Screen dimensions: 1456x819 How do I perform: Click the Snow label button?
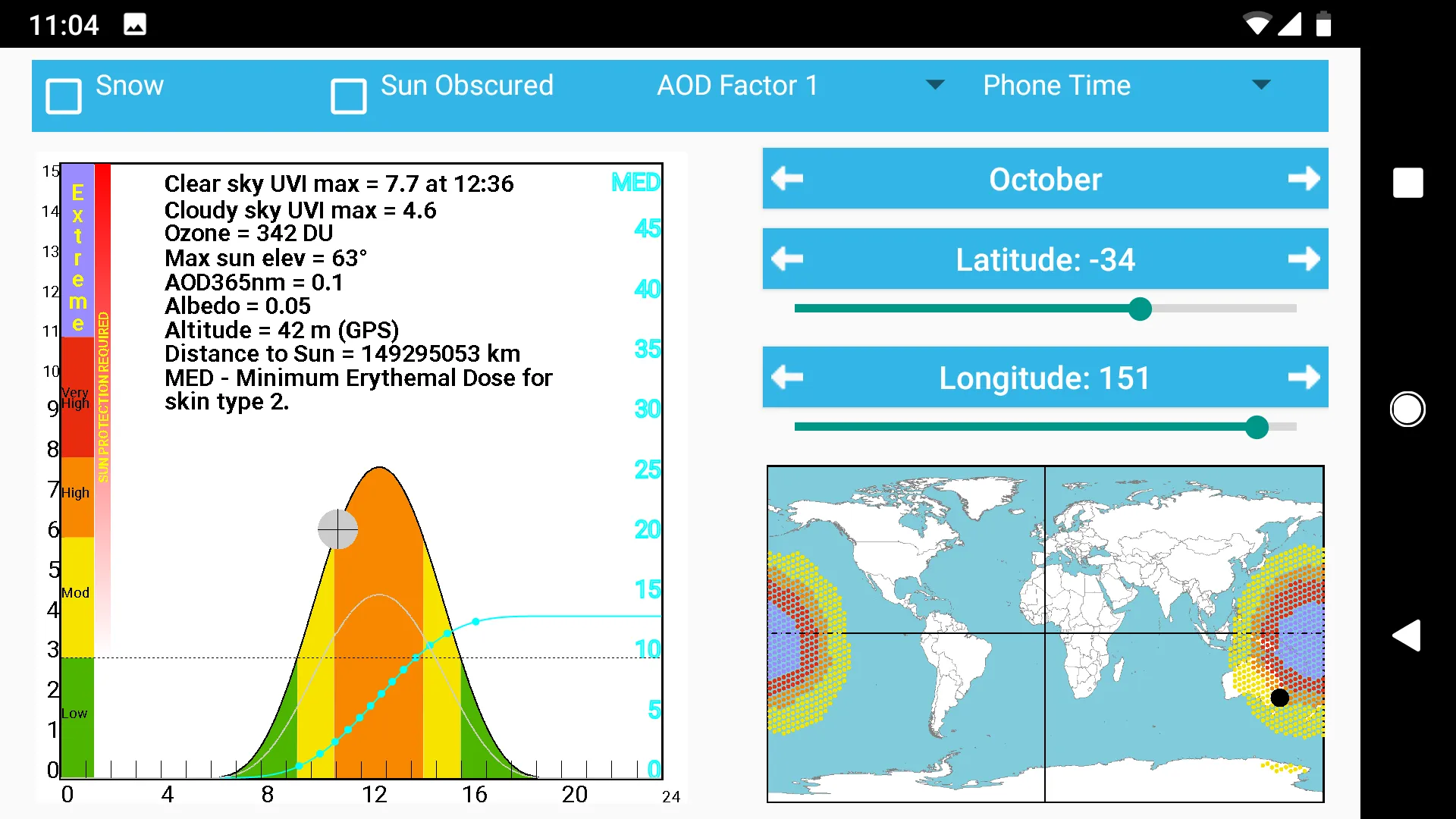pyautogui.click(x=131, y=85)
